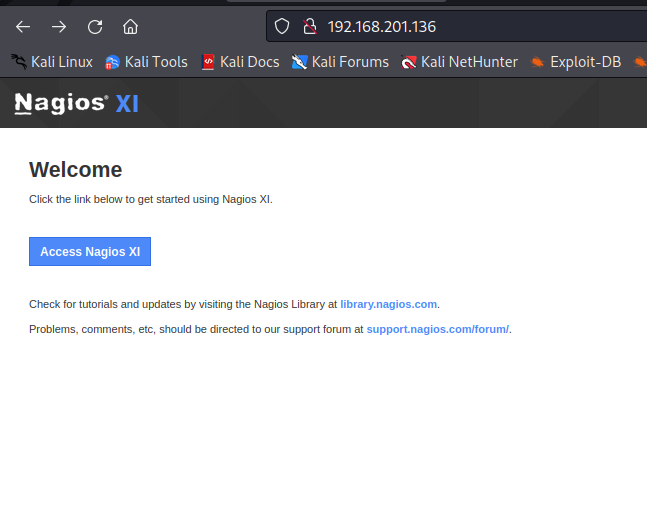
Task: Click the Nagios XI logo
Action: [76, 103]
